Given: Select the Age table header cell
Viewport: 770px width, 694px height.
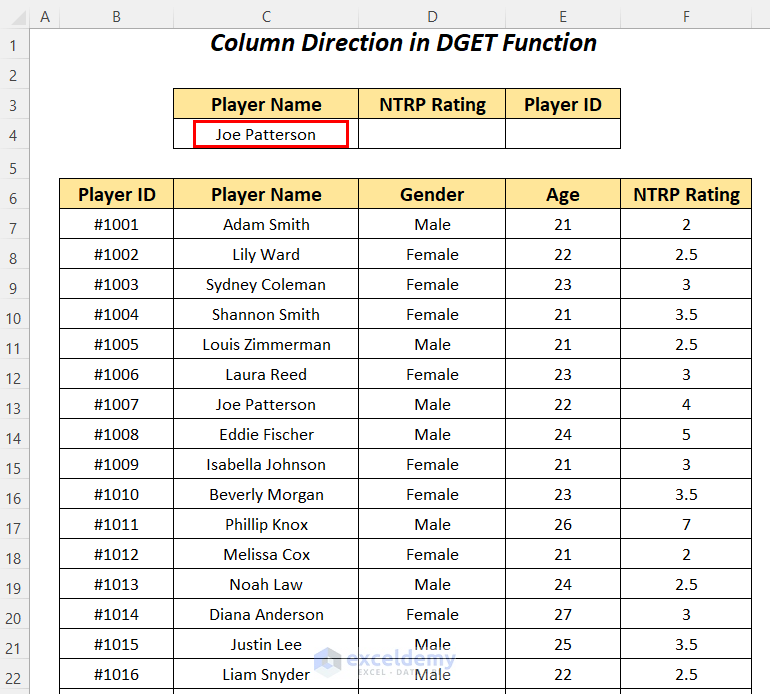Looking at the screenshot, I should click(x=563, y=194).
